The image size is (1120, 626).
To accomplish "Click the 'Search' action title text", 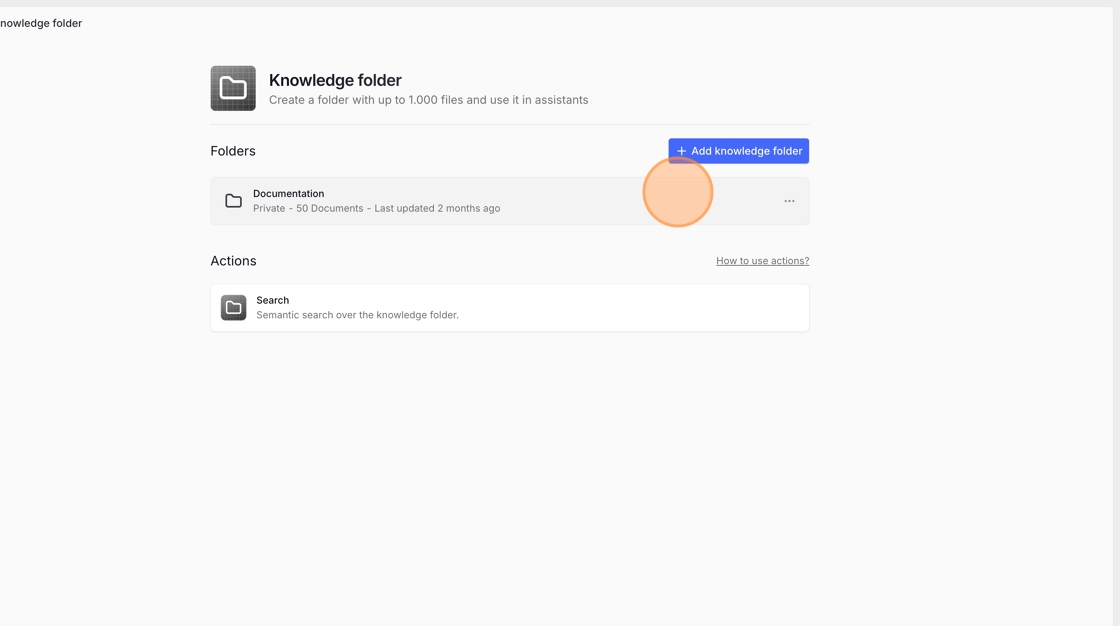I will coord(272,300).
